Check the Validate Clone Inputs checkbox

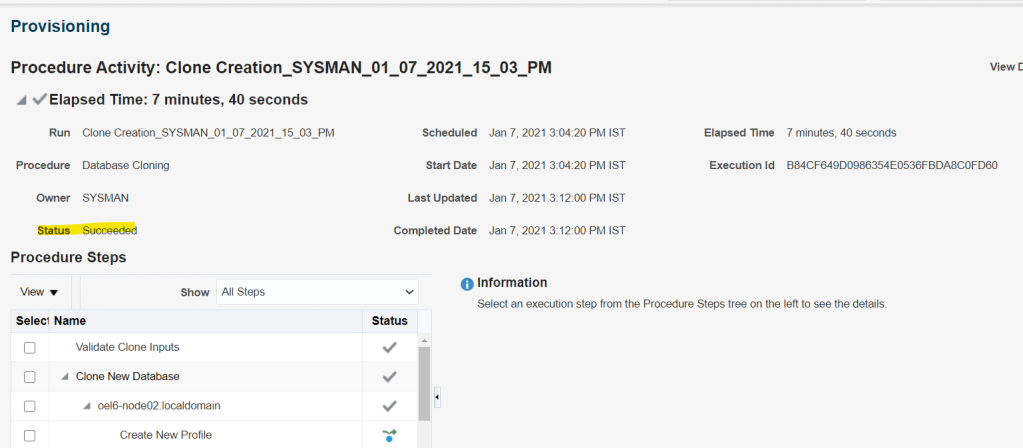(x=30, y=348)
